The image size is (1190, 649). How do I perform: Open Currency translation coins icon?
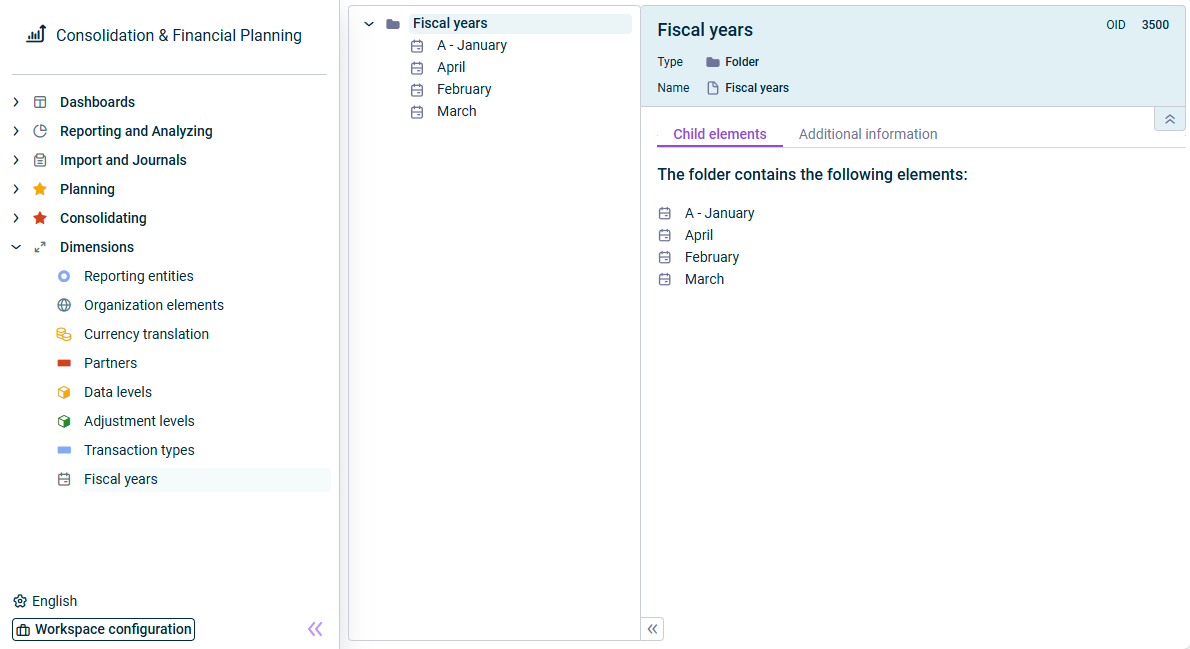tap(65, 334)
